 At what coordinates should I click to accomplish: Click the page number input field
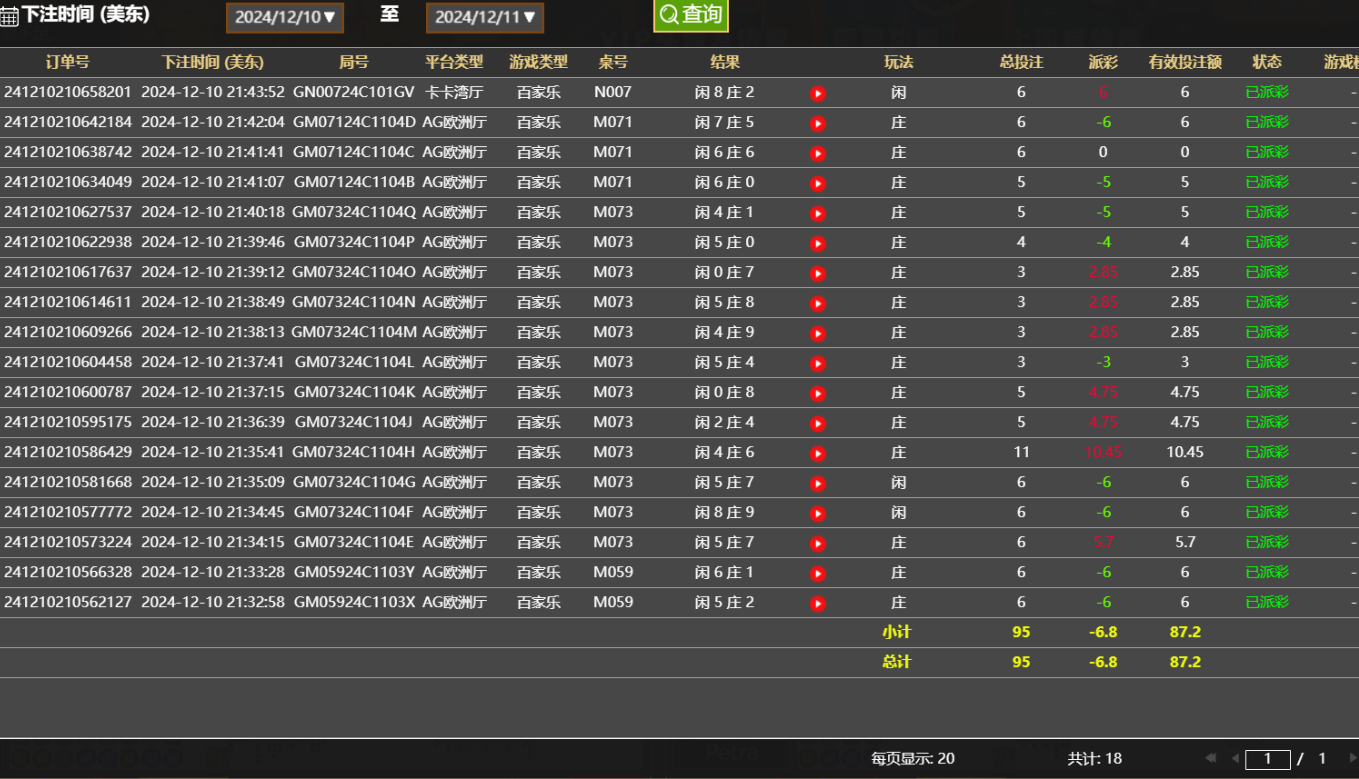(x=1267, y=758)
